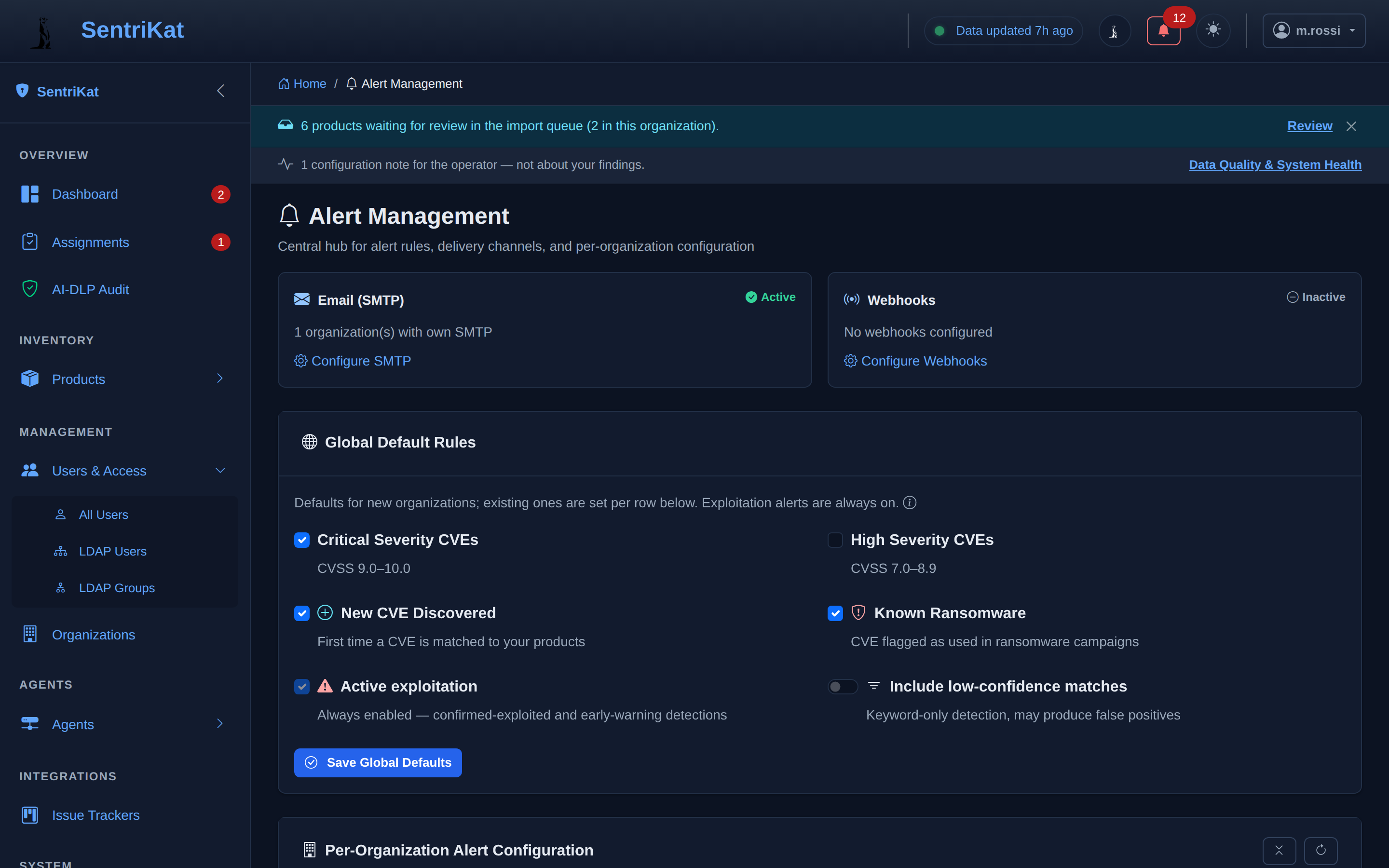1389x868 pixels.
Task: Uncheck New CVE Discovered checkbox
Action: tap(302, 613)
